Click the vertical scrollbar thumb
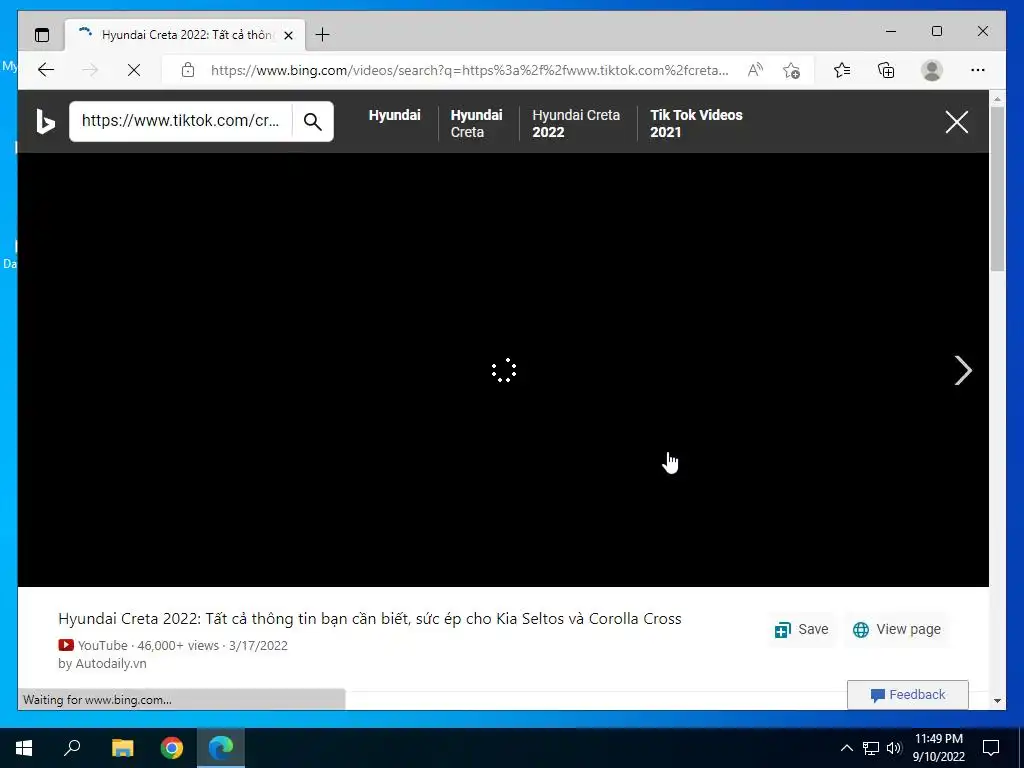The width and height of the screenshot is (1024, 768). tap(997, 188)
